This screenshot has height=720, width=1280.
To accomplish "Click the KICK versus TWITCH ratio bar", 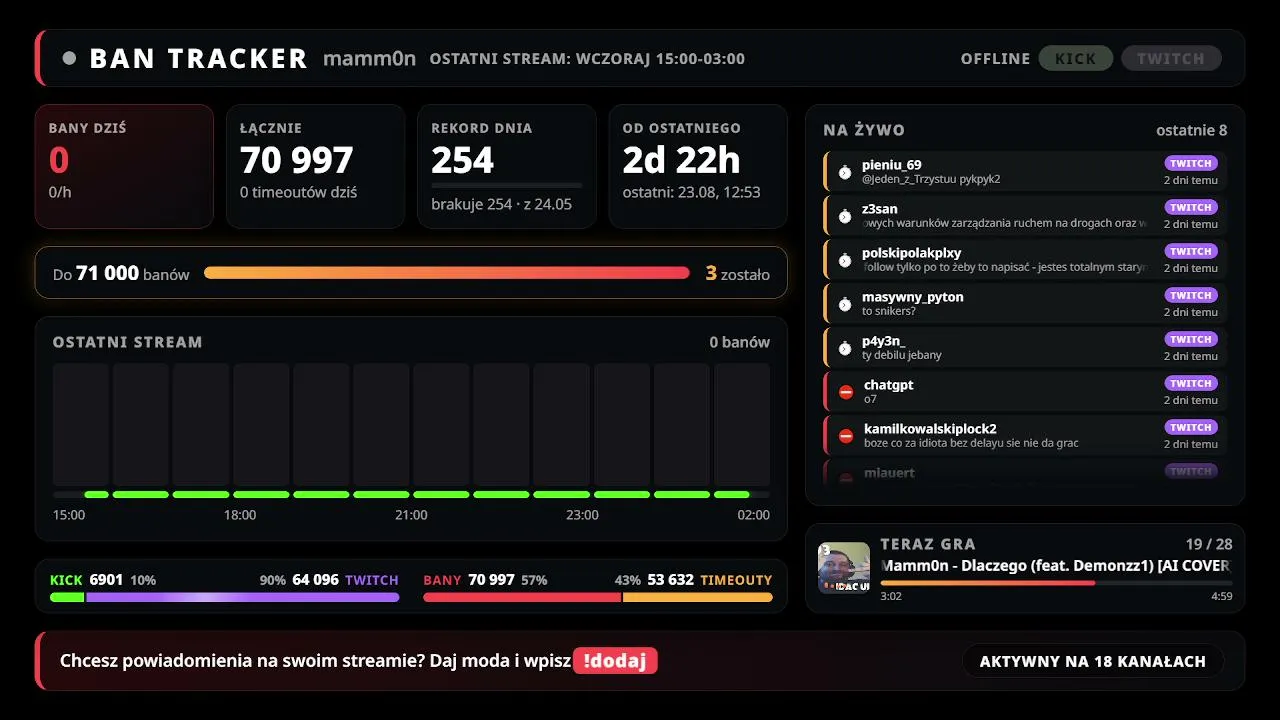I will 225,597.
